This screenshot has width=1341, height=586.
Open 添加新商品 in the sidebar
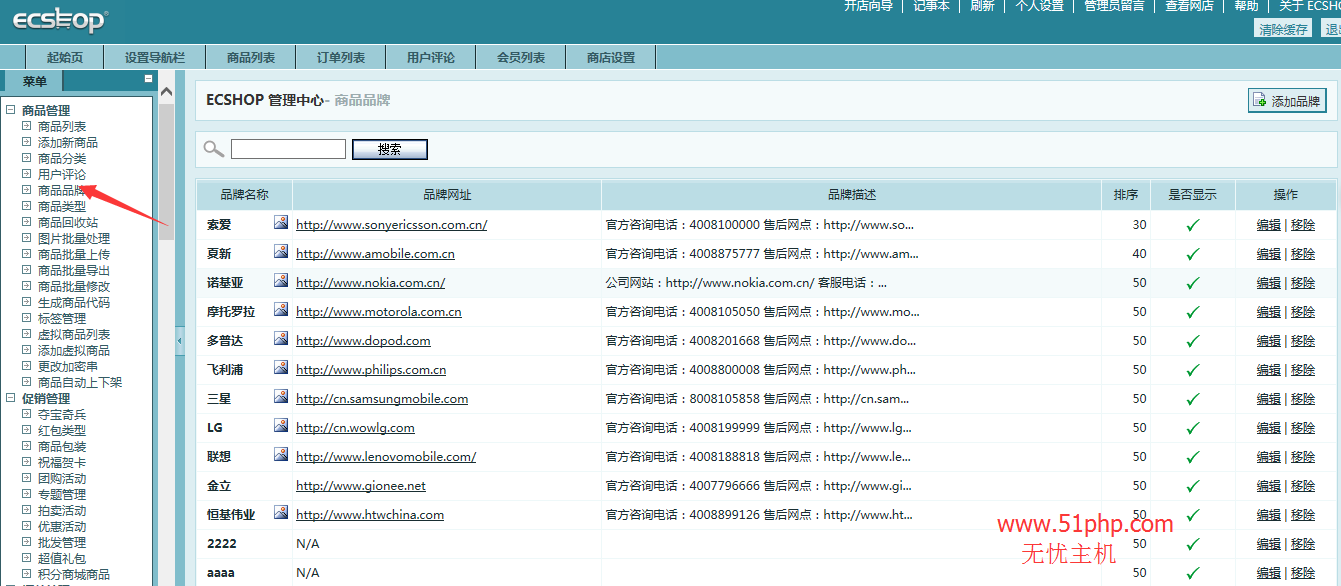[x=68, y=142]
